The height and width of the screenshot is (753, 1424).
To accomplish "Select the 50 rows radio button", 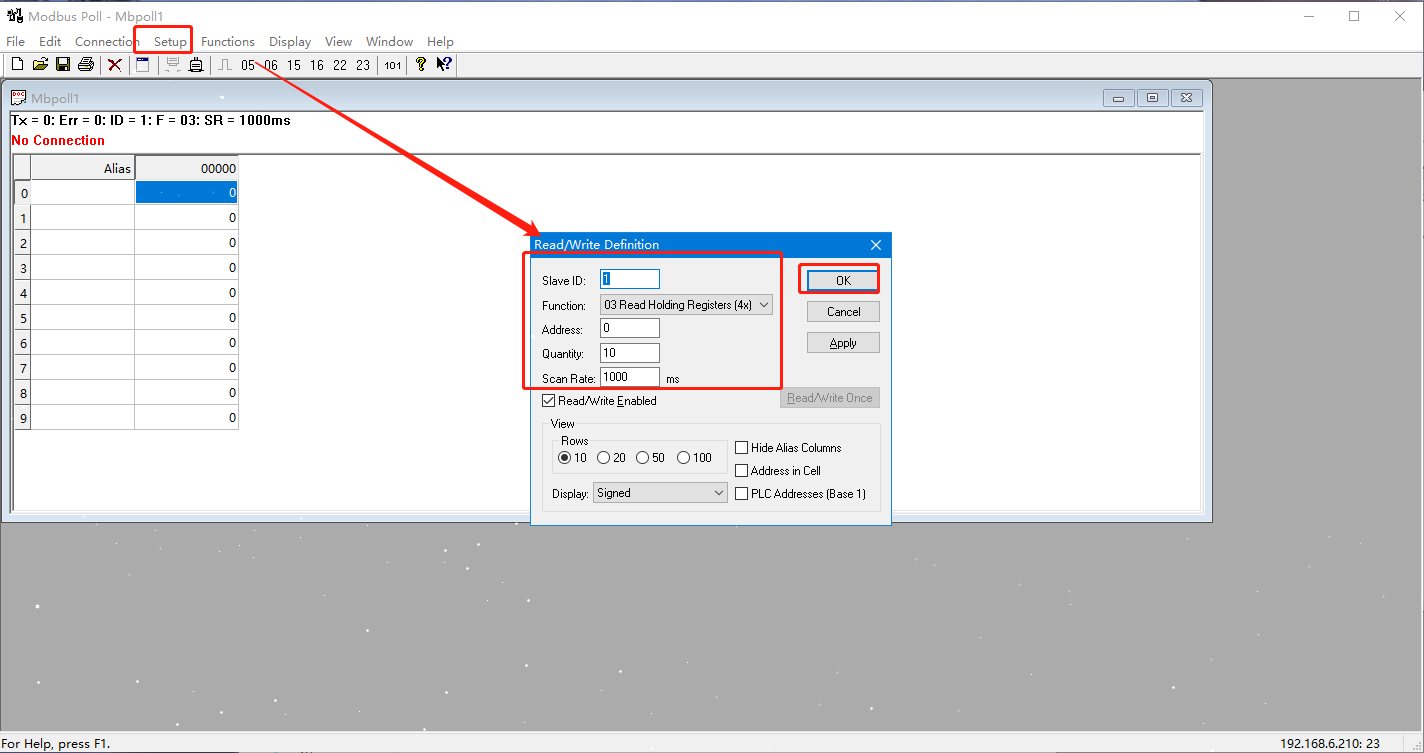I will [643, 458].
